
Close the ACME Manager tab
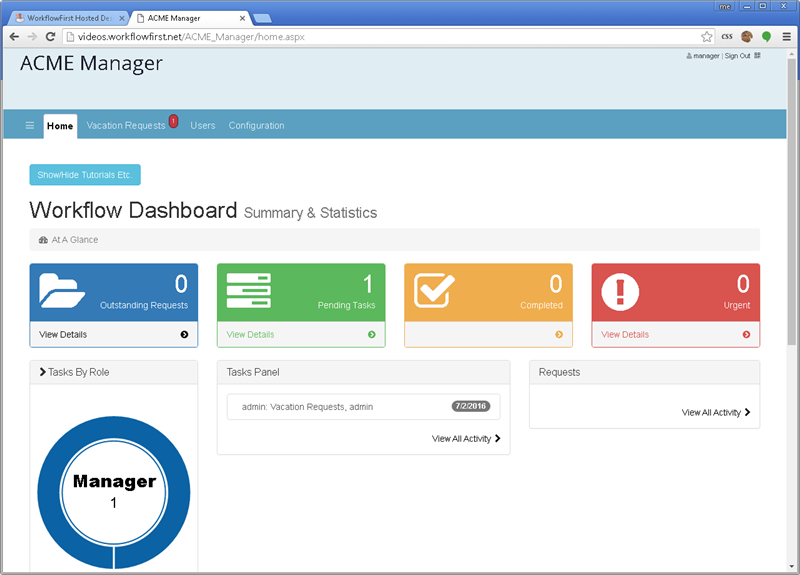(x=242, y=18)
